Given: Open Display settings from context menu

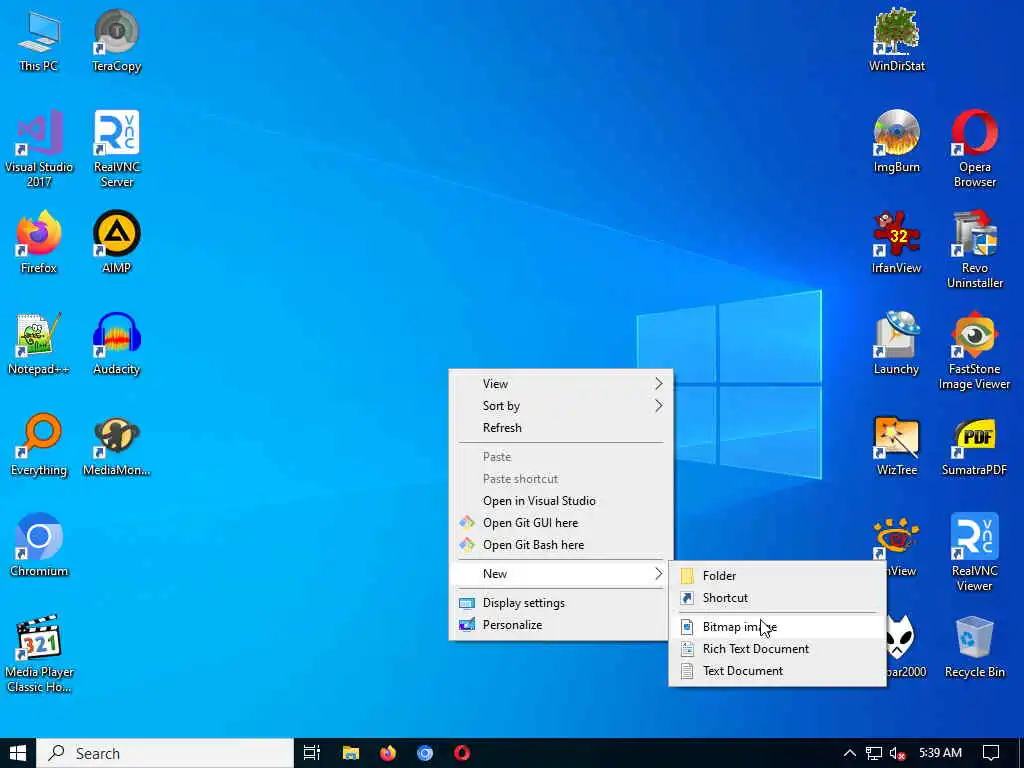Looking at the screenshot, I should [x=561, y=603].
